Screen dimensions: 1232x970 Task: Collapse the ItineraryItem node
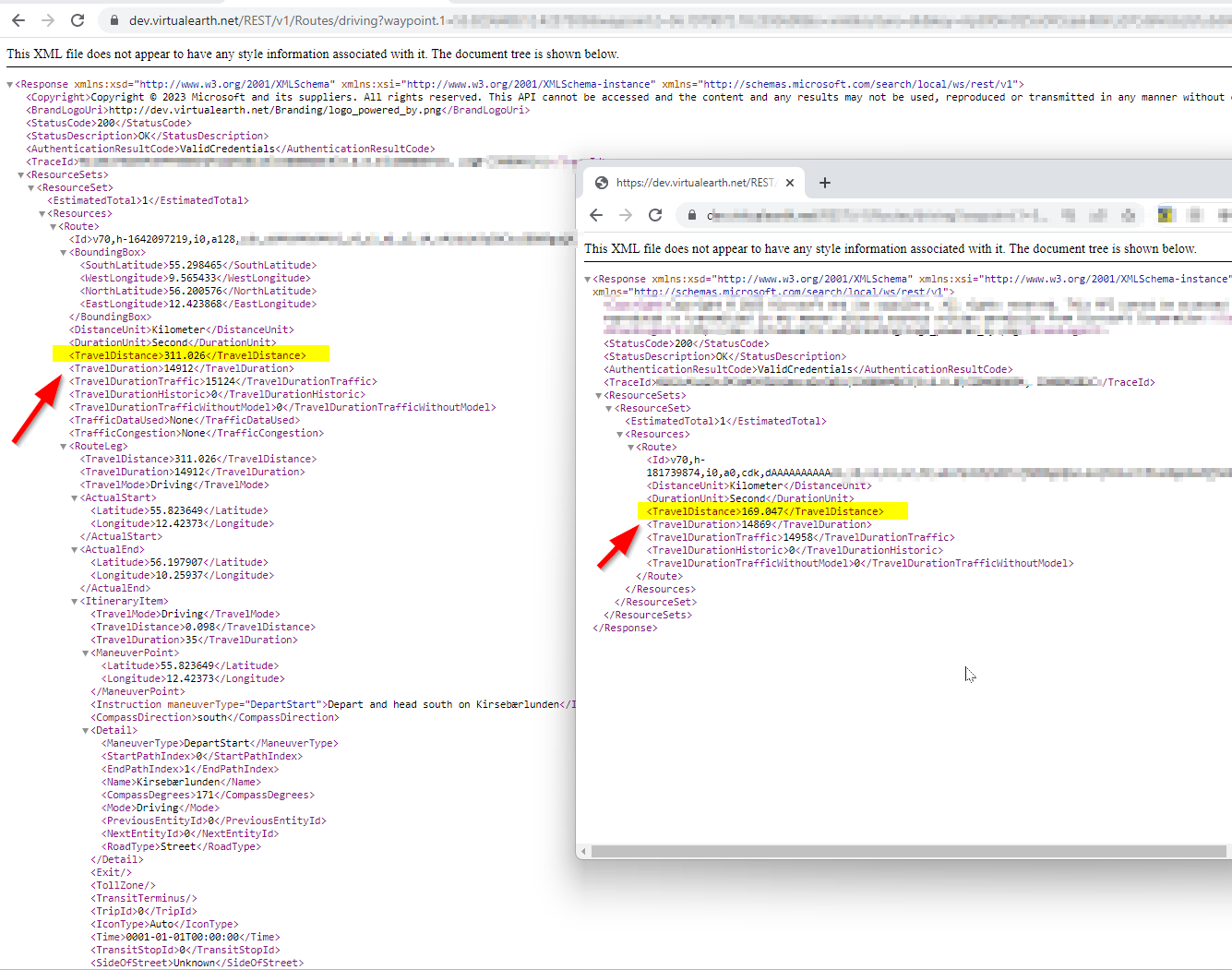75,602
